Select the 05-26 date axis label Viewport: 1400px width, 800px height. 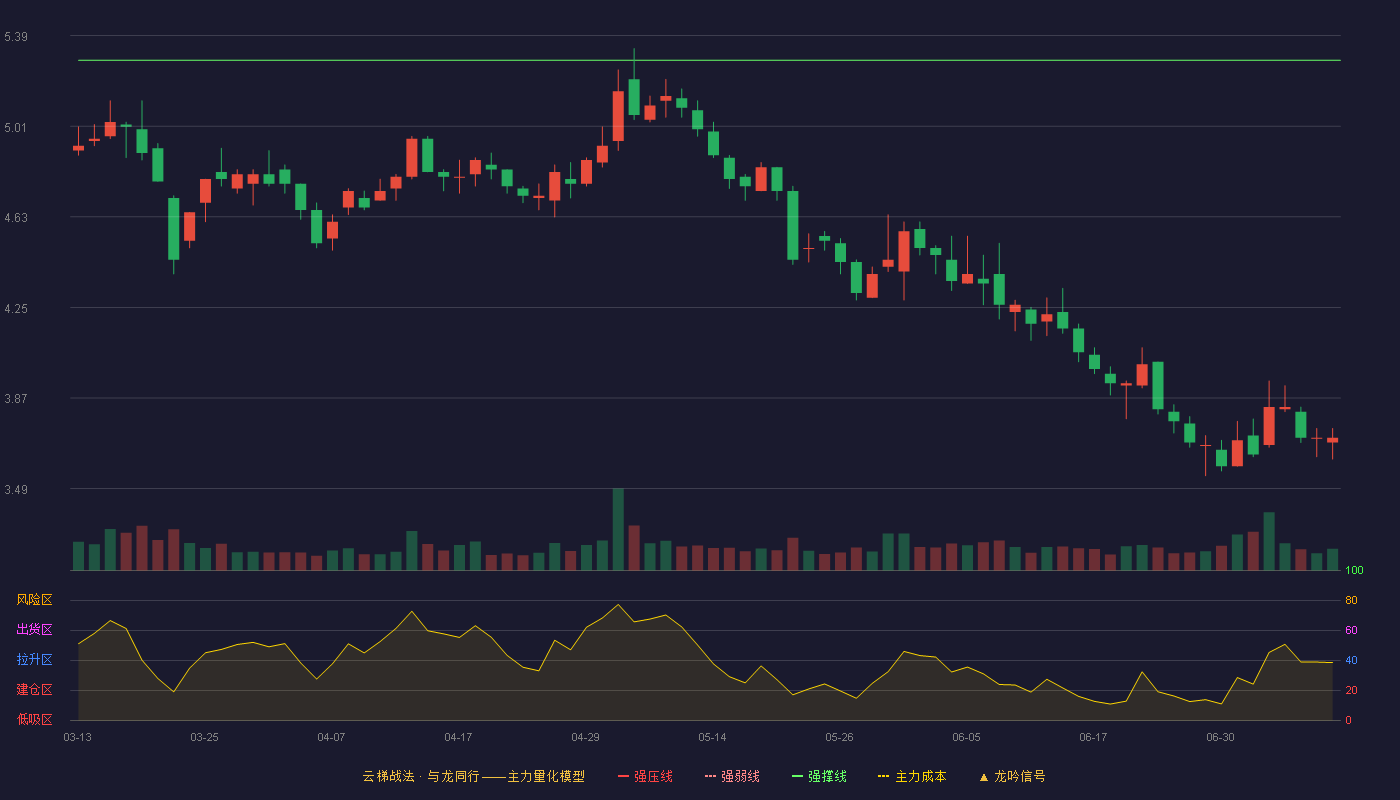point(839,737)
